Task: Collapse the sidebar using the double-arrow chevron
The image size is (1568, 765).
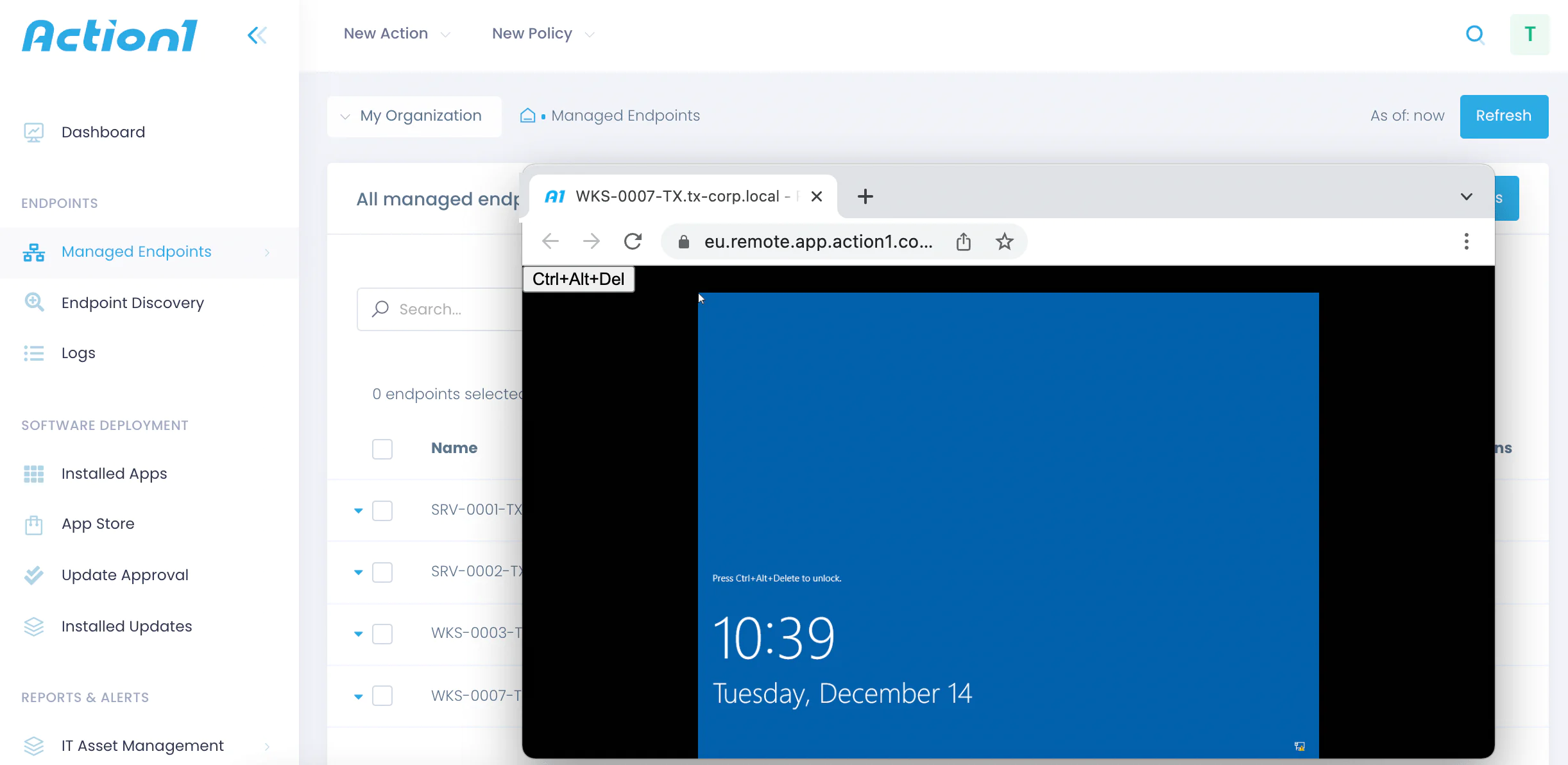Action: 257,35
